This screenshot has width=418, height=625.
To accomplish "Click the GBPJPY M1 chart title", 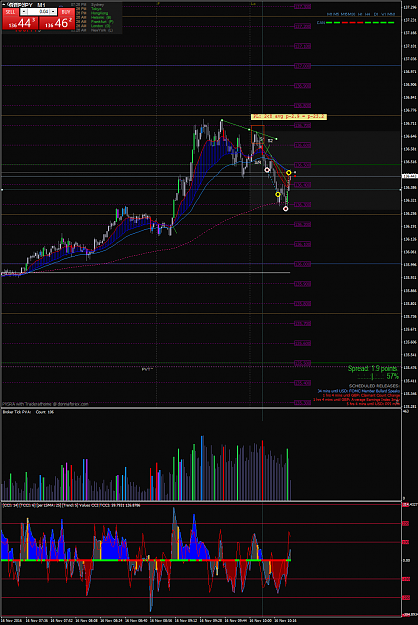I will pyautogui.click(x=27, y=5).
